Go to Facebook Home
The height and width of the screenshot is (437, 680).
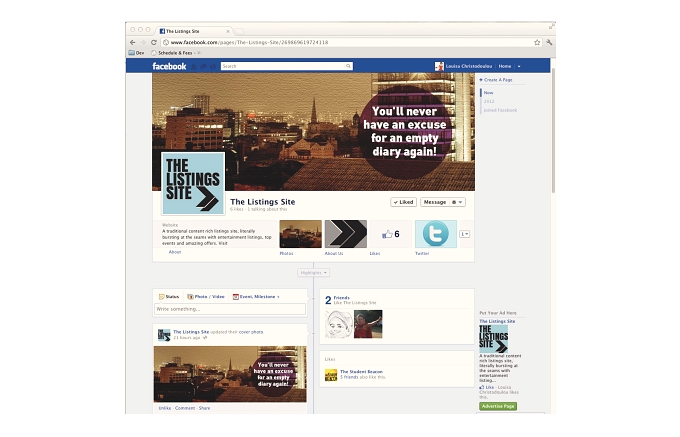pos(505,66)
